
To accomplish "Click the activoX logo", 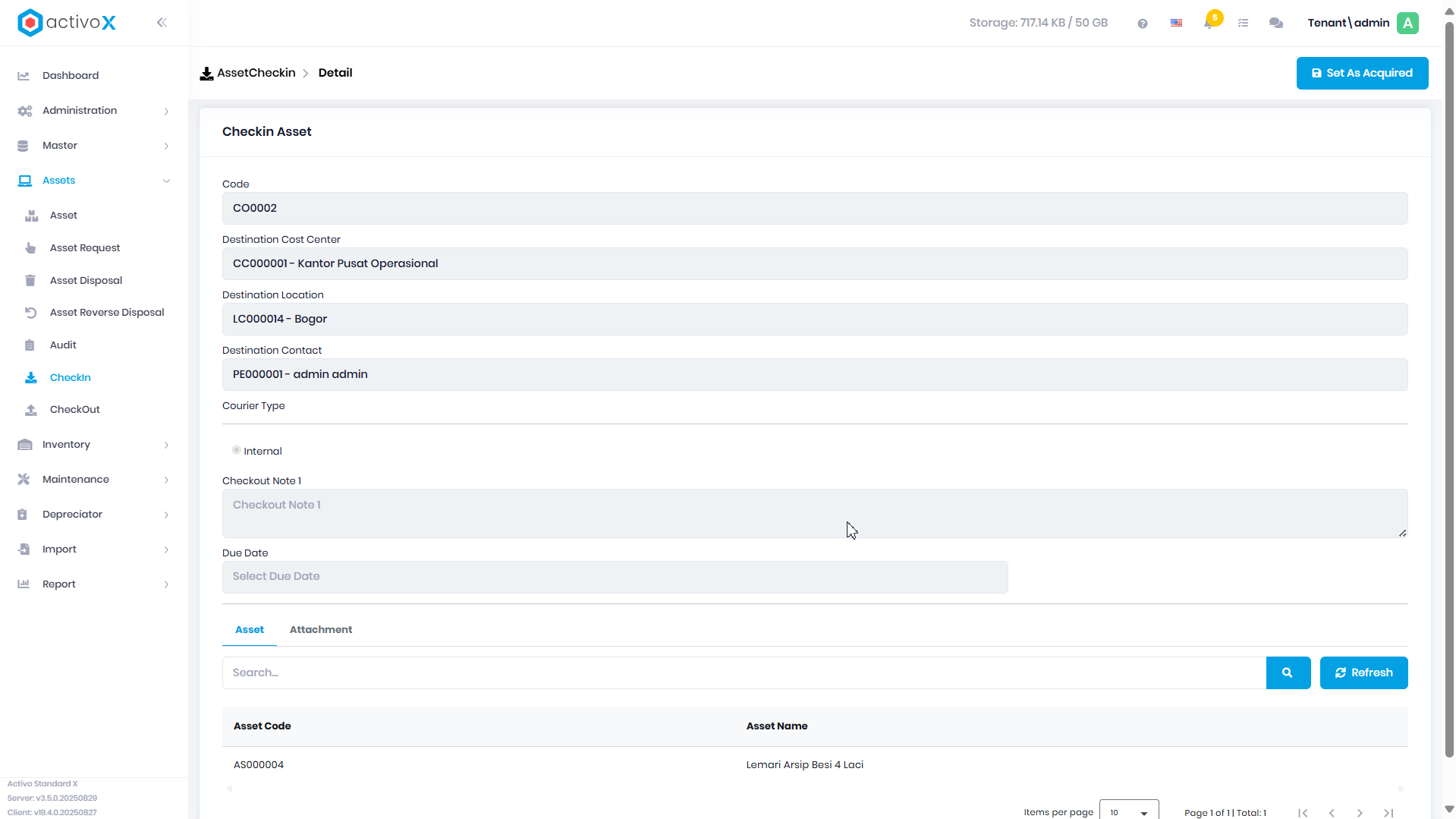I will [x=67, y=23].
